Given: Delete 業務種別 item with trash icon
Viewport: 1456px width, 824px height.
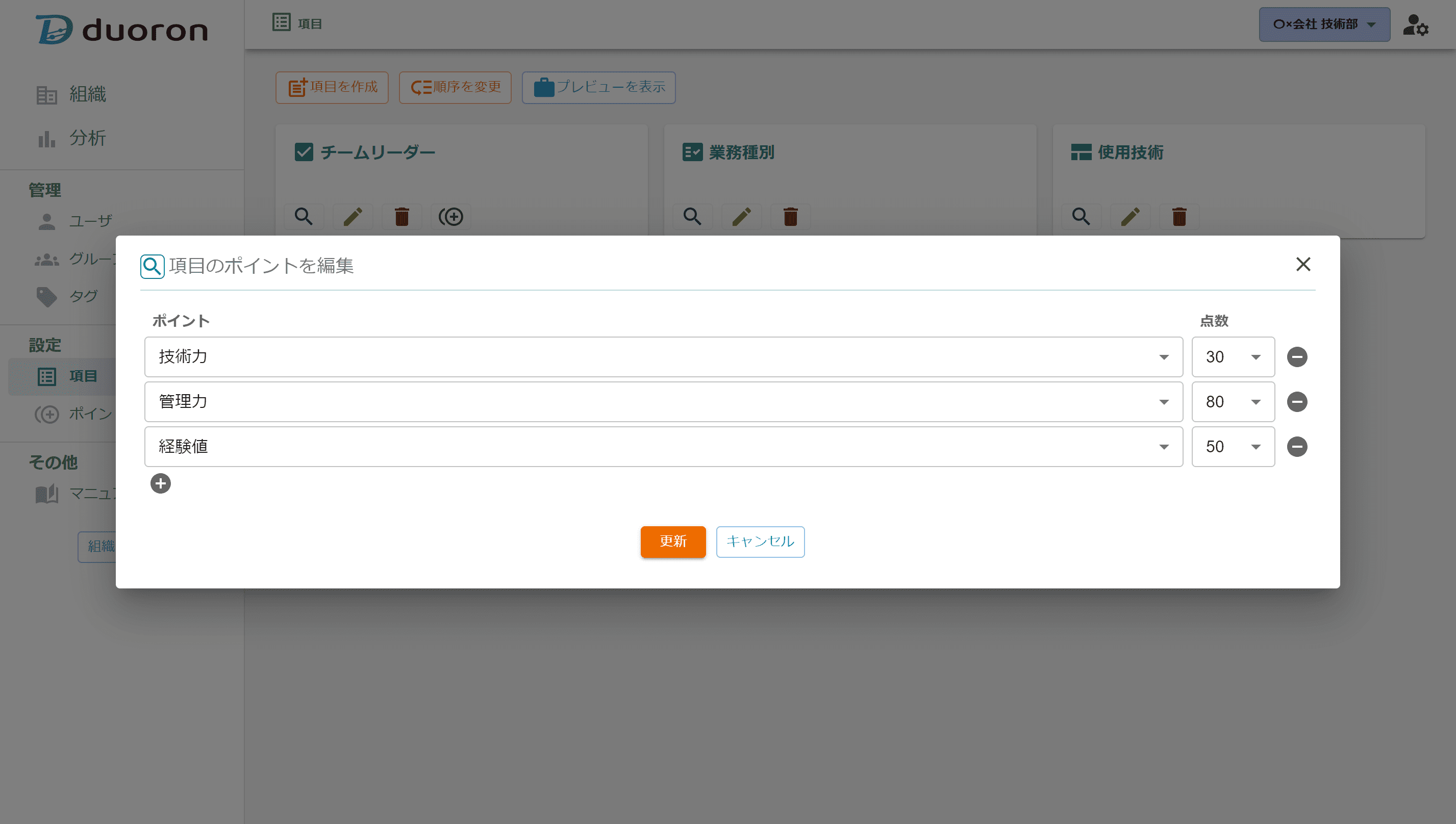Looking at the screenshot, I should (790, 216).
